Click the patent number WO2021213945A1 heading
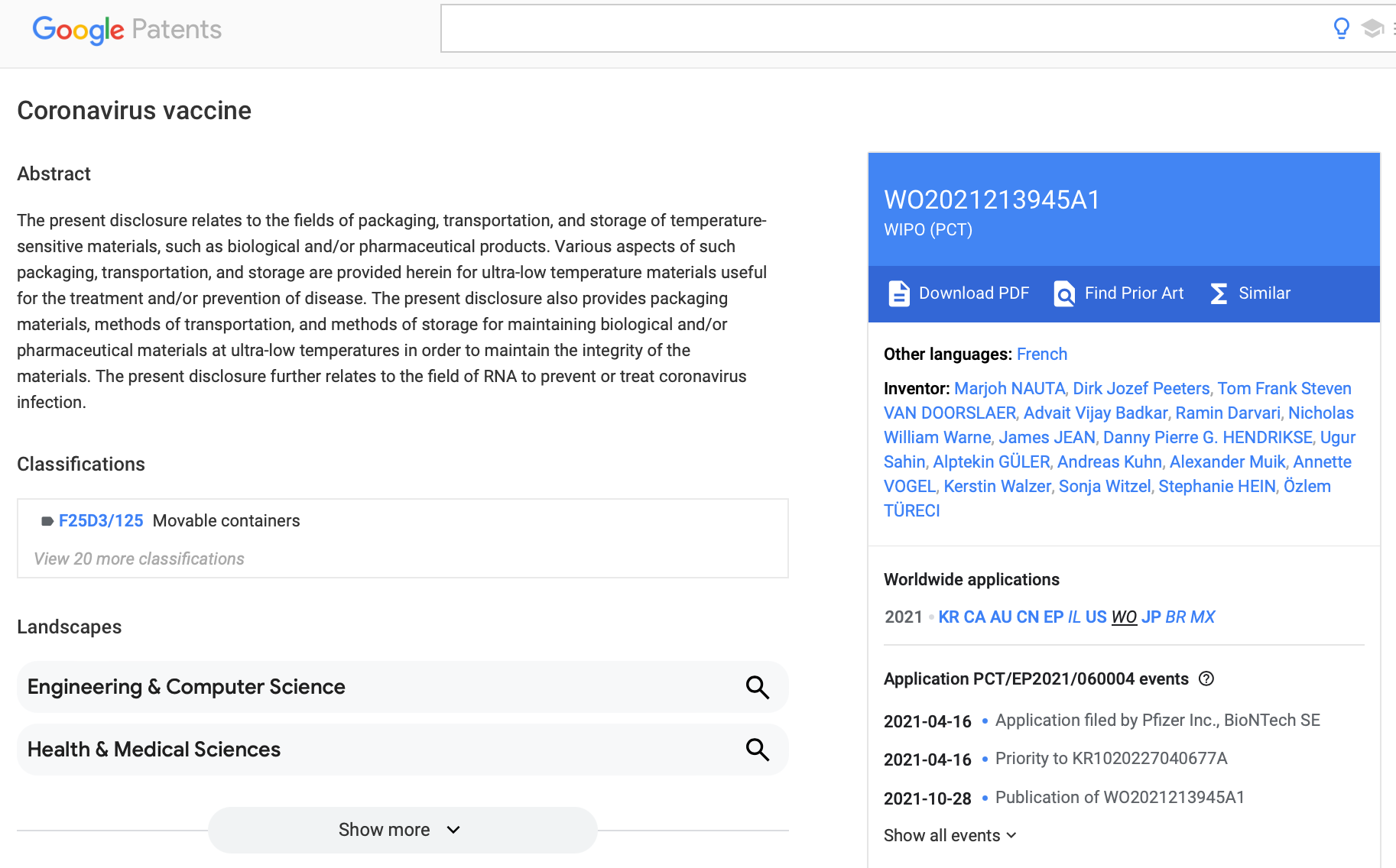The height and width of the screenshot is (868, 1396). pos(992,200)
